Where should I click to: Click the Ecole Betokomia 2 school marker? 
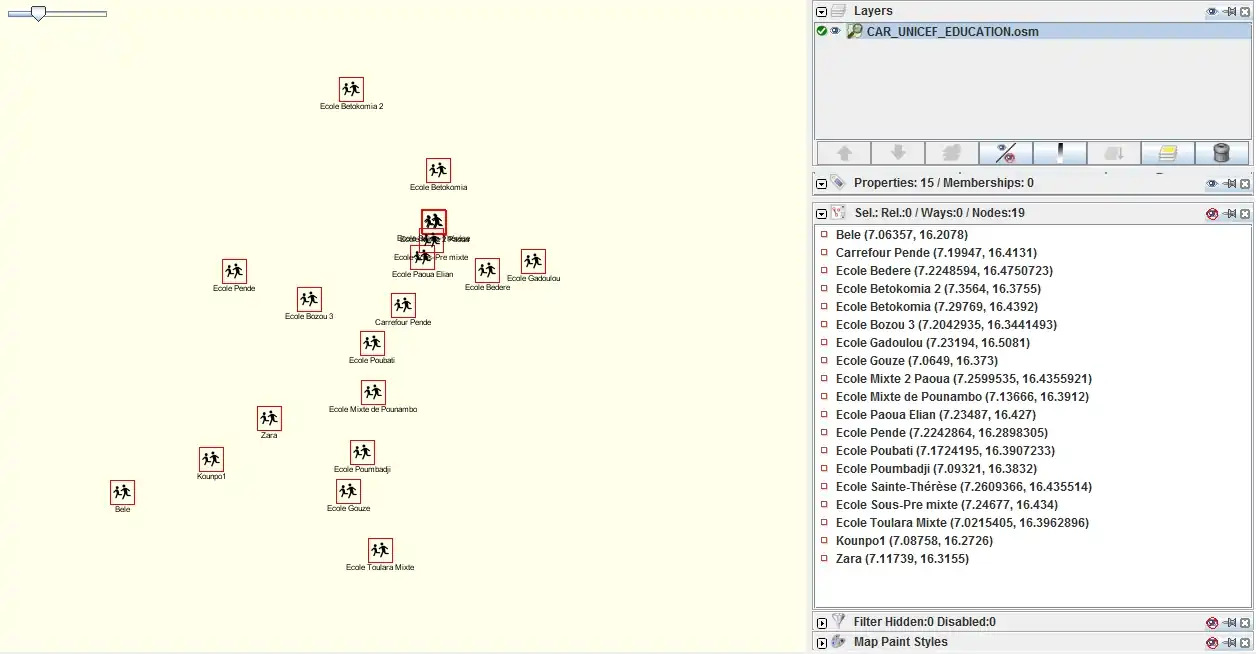pos(351,89)
